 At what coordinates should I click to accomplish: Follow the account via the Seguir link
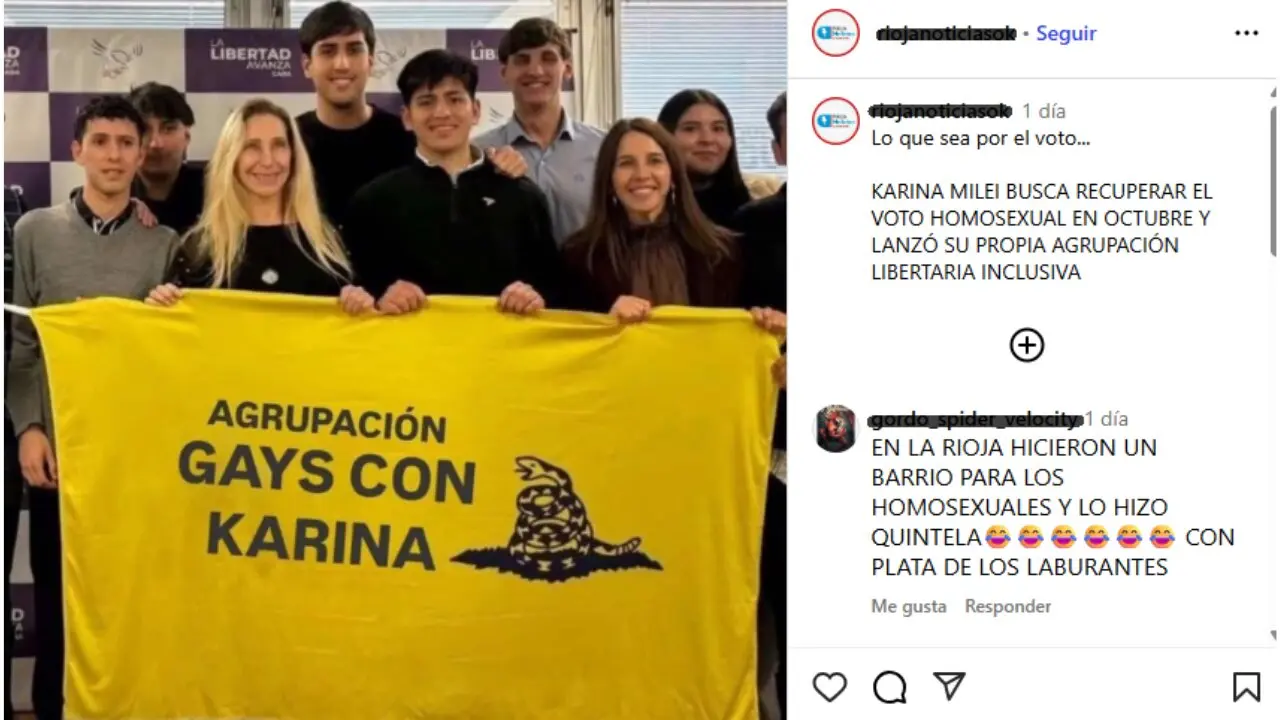pyautogui.click(x=1066, y=33)
